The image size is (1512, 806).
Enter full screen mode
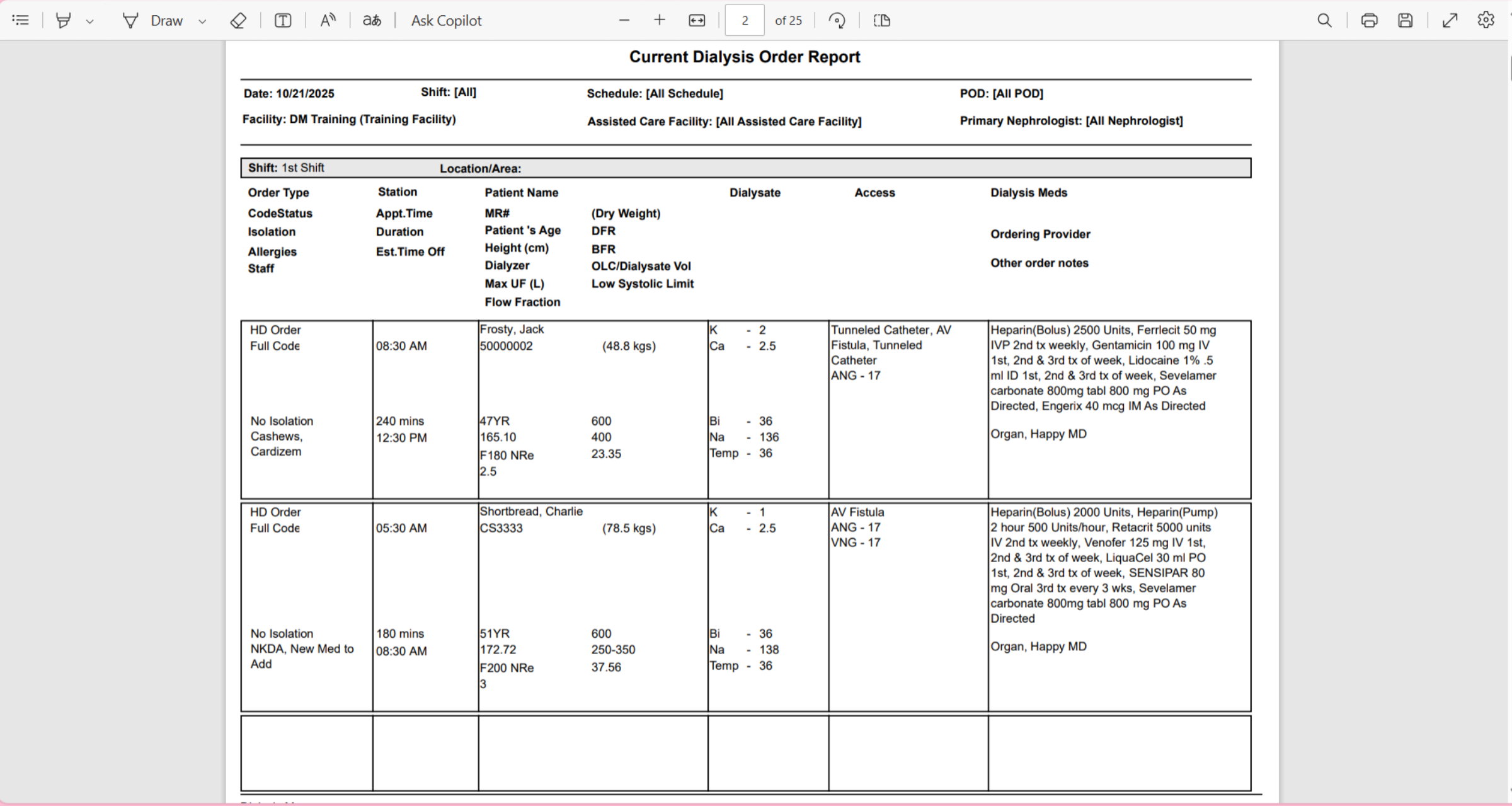(1450, 20)
